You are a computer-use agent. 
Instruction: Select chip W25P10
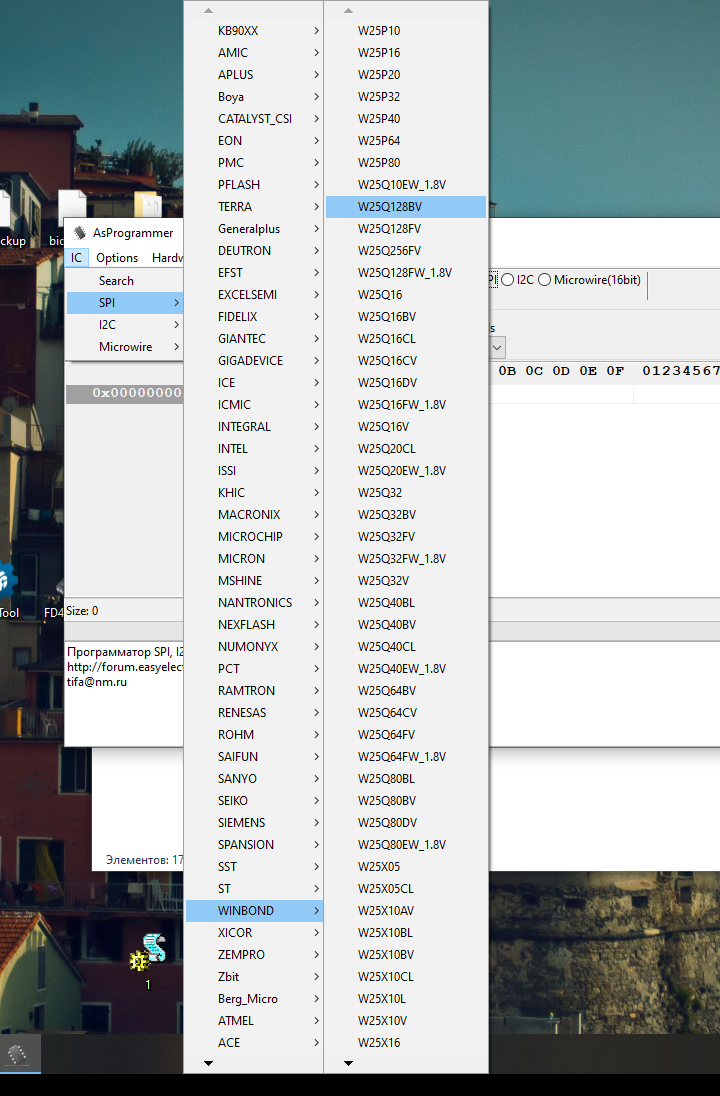pos(405,31)
